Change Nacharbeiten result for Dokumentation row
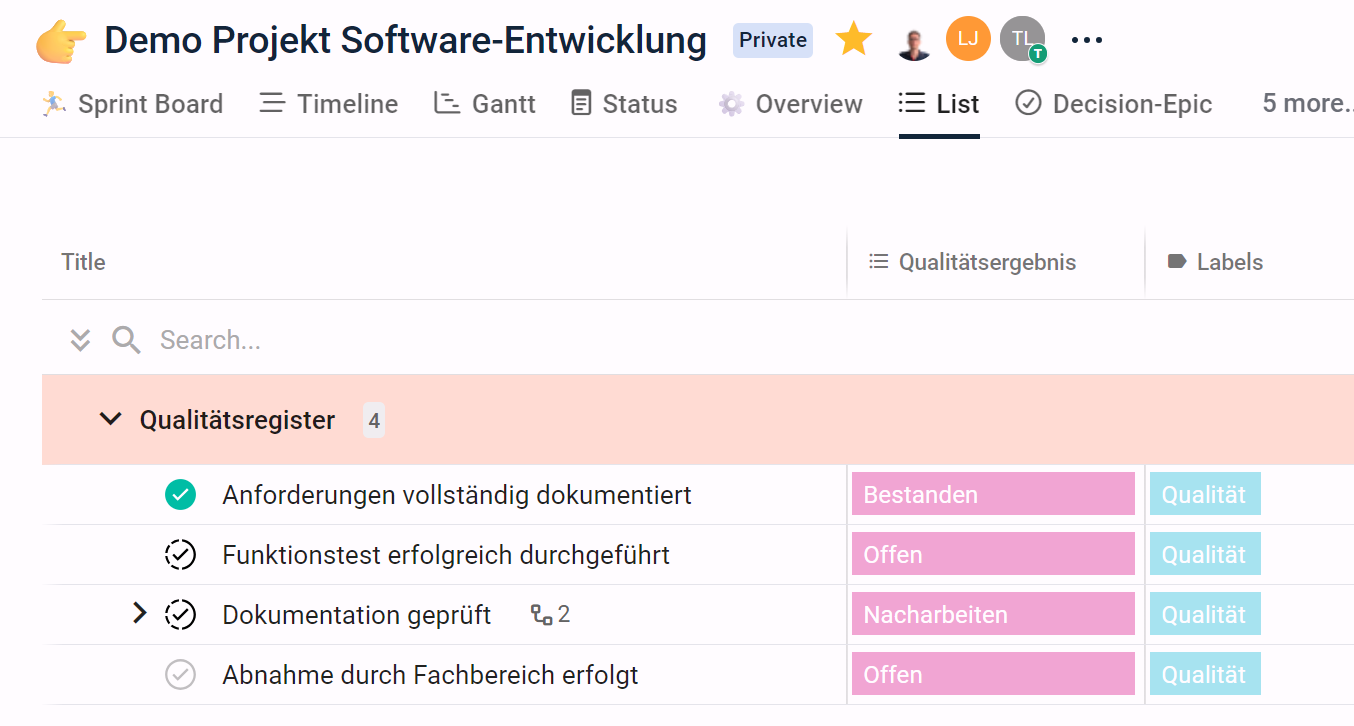1354x726 pixels. click(993, 614)
